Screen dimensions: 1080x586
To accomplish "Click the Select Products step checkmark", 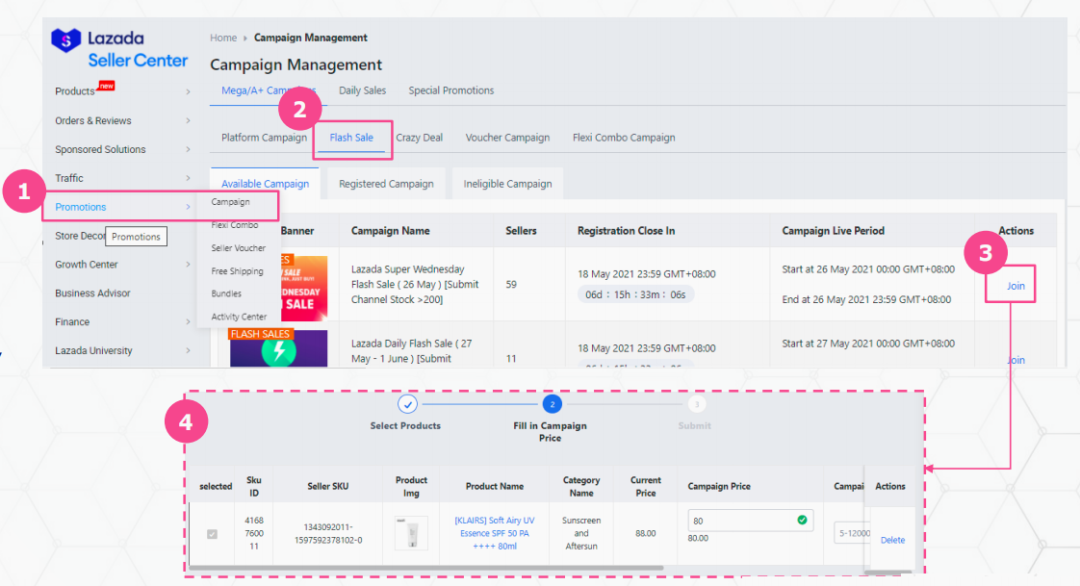I will click(x=407, y=404).
